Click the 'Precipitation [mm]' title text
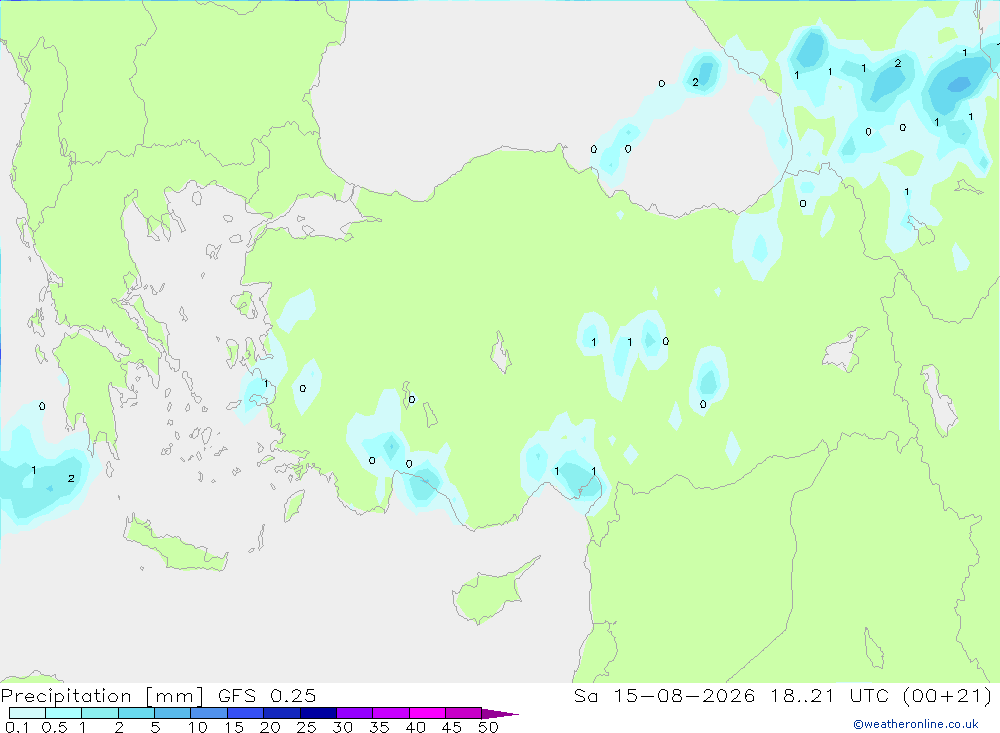 click(x=103, y=696)
